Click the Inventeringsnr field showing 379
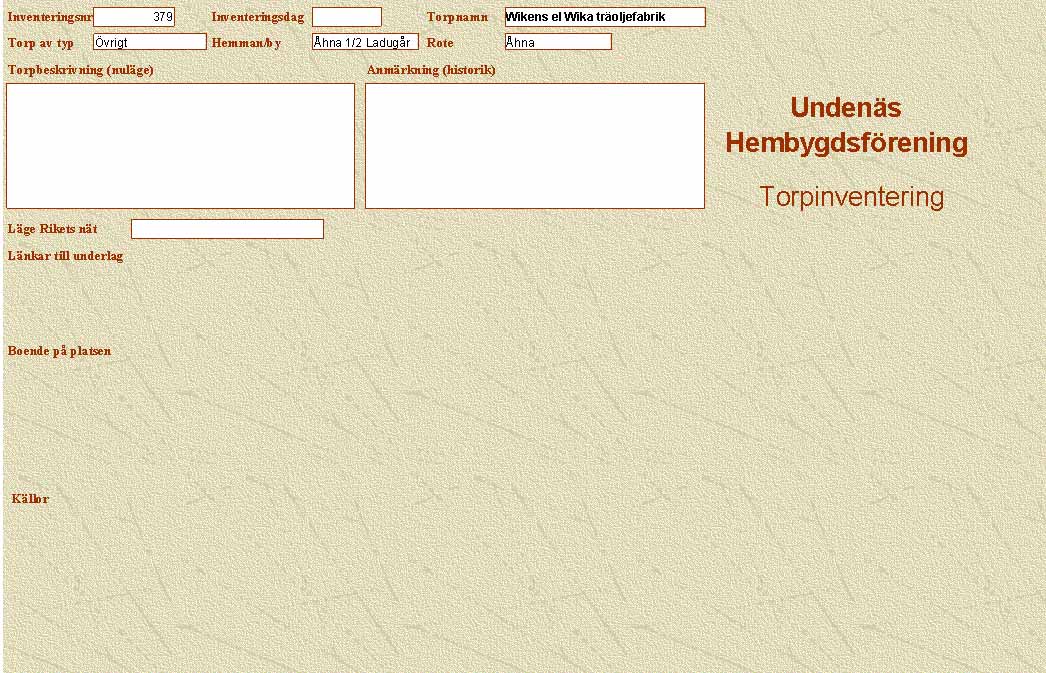This screenshot has height=673, width=1046. pos(133,17)
